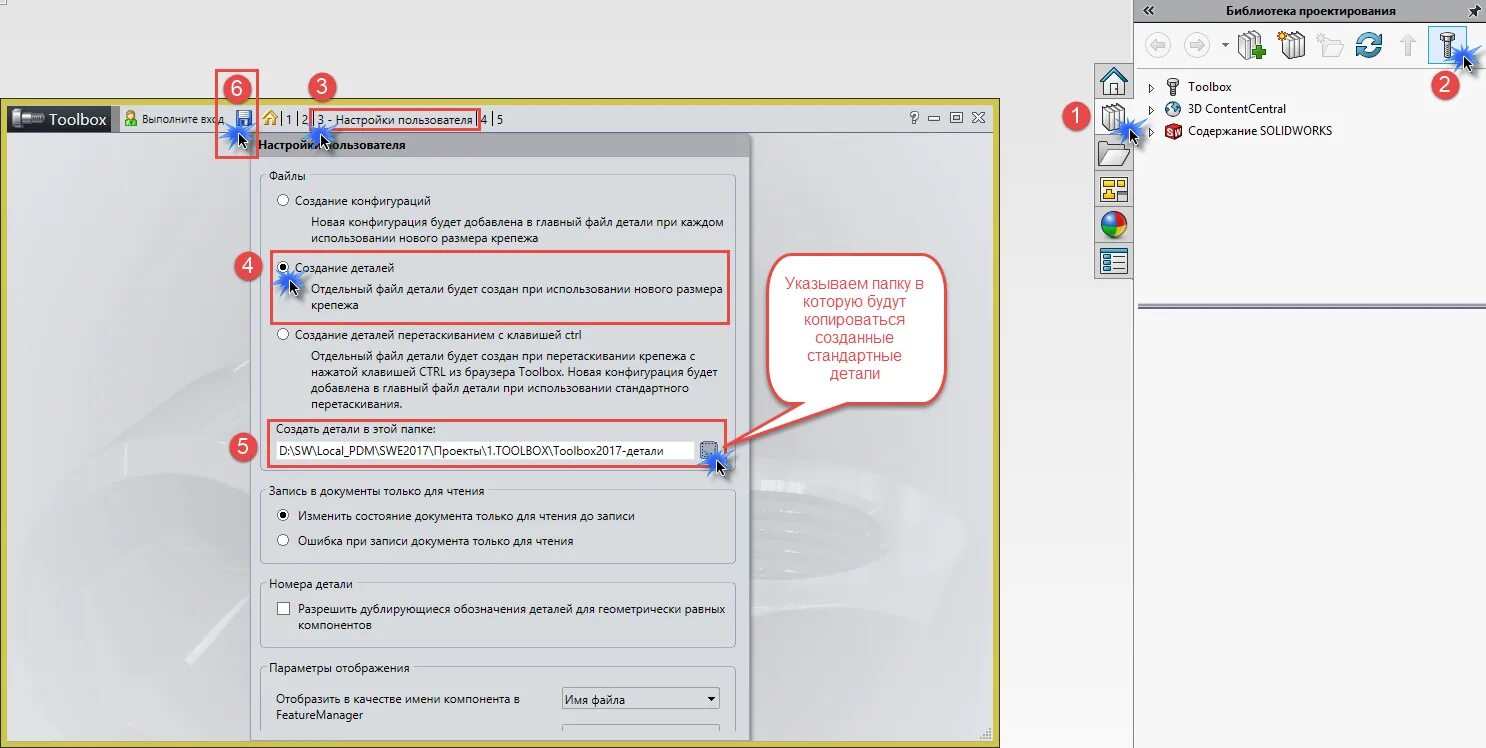This screenshot has width=1486, height=748.
Task: Open the 3 - Настройки пользователя tab
Action: [395, 120]
